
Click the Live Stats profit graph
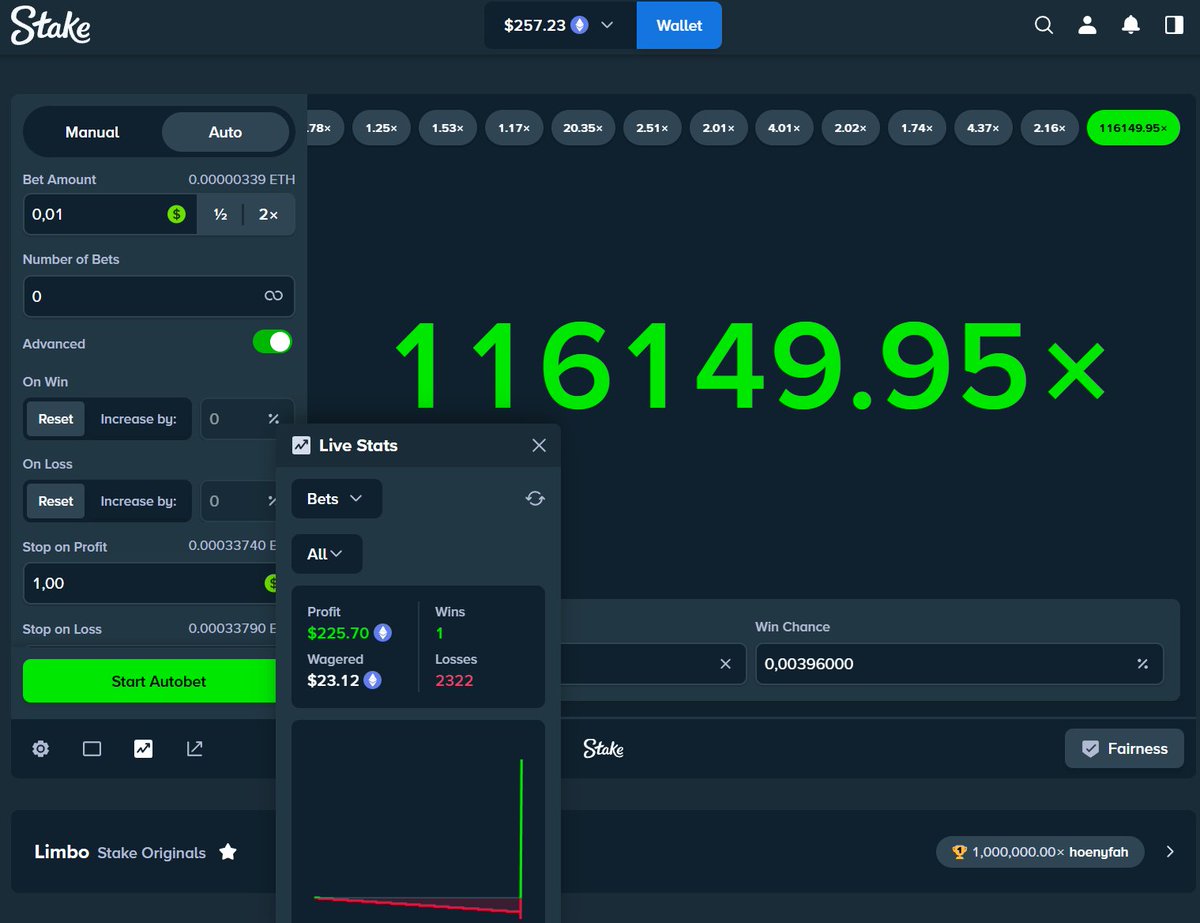point(418,821)
